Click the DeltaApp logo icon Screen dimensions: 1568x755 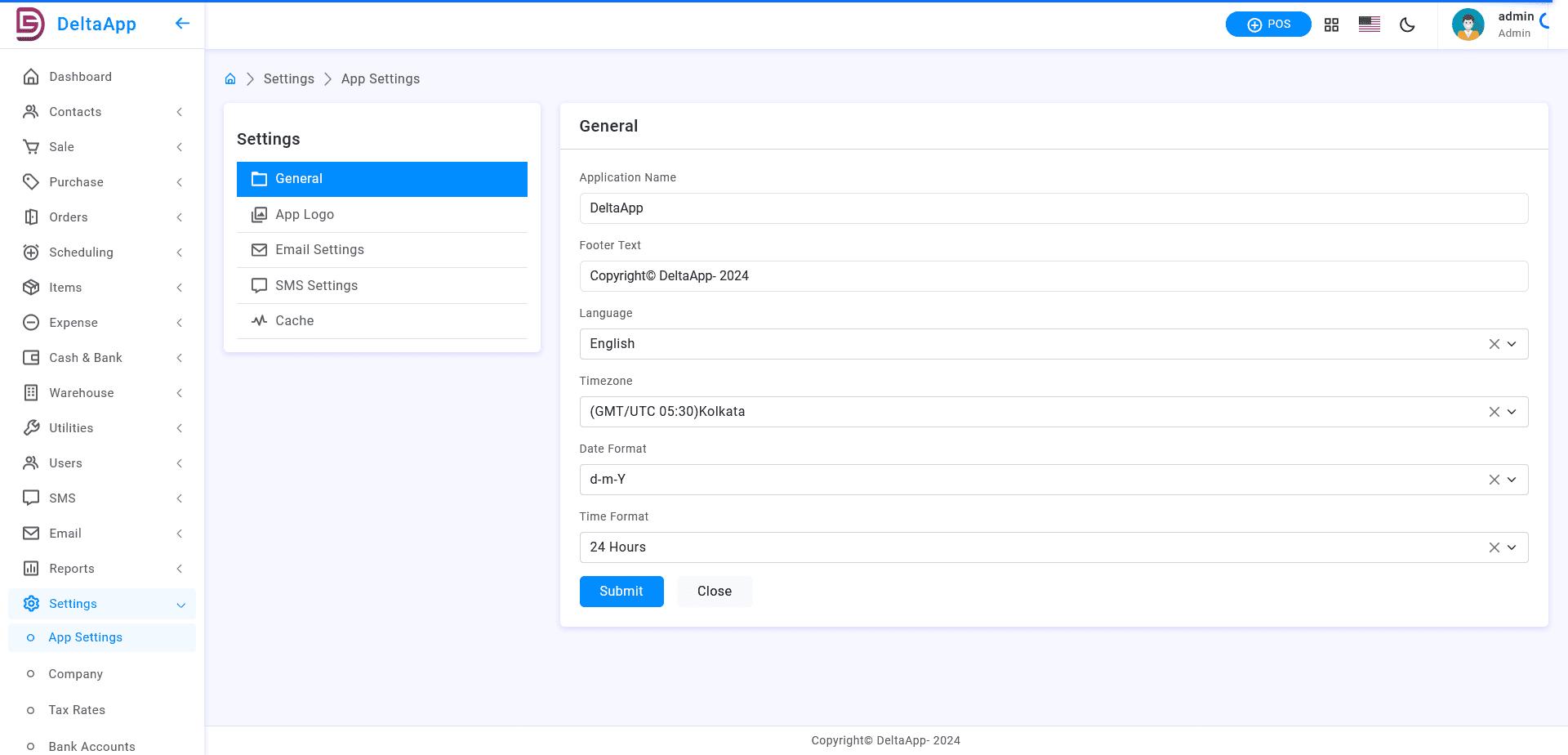tap(30, 25)
